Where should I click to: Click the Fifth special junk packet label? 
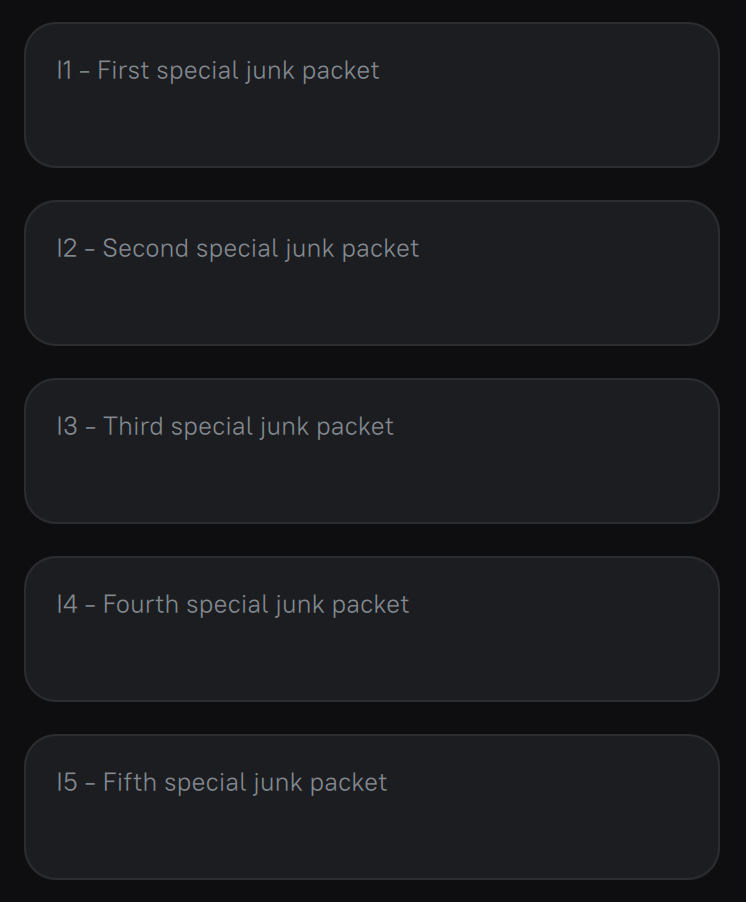(221, 782)
